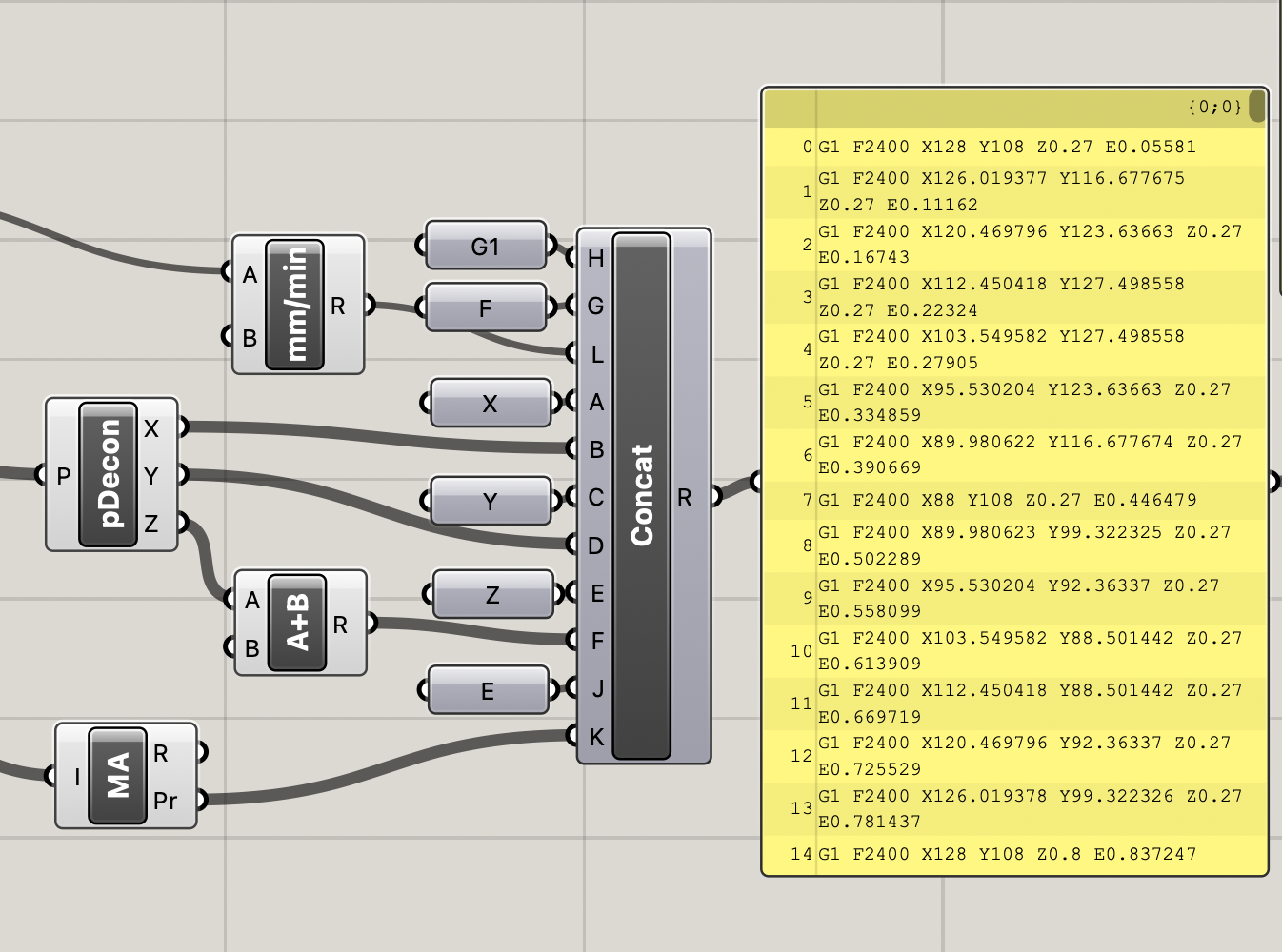Click the G1 text panel
Image resolution: width=1282 pixels, height=952 pixels.
[486, 247]
